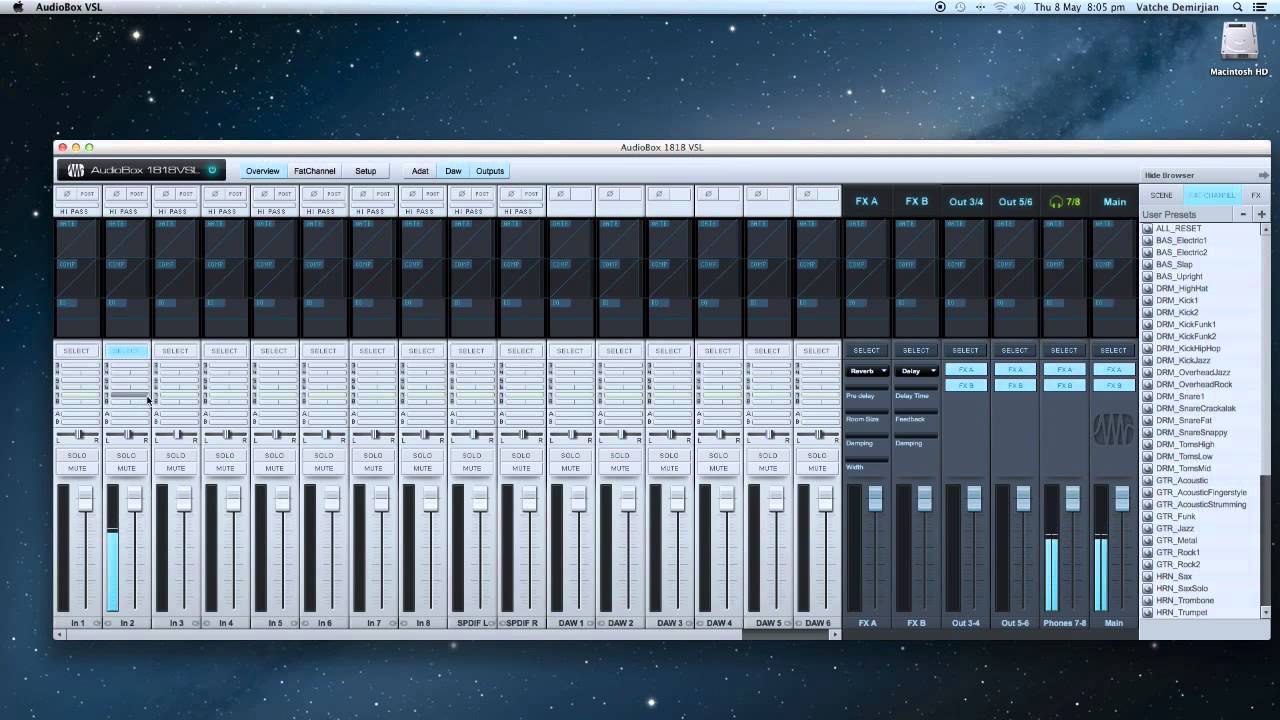Click the FX A fader handle
1280x720 pixels.
[x=876, y=498]
